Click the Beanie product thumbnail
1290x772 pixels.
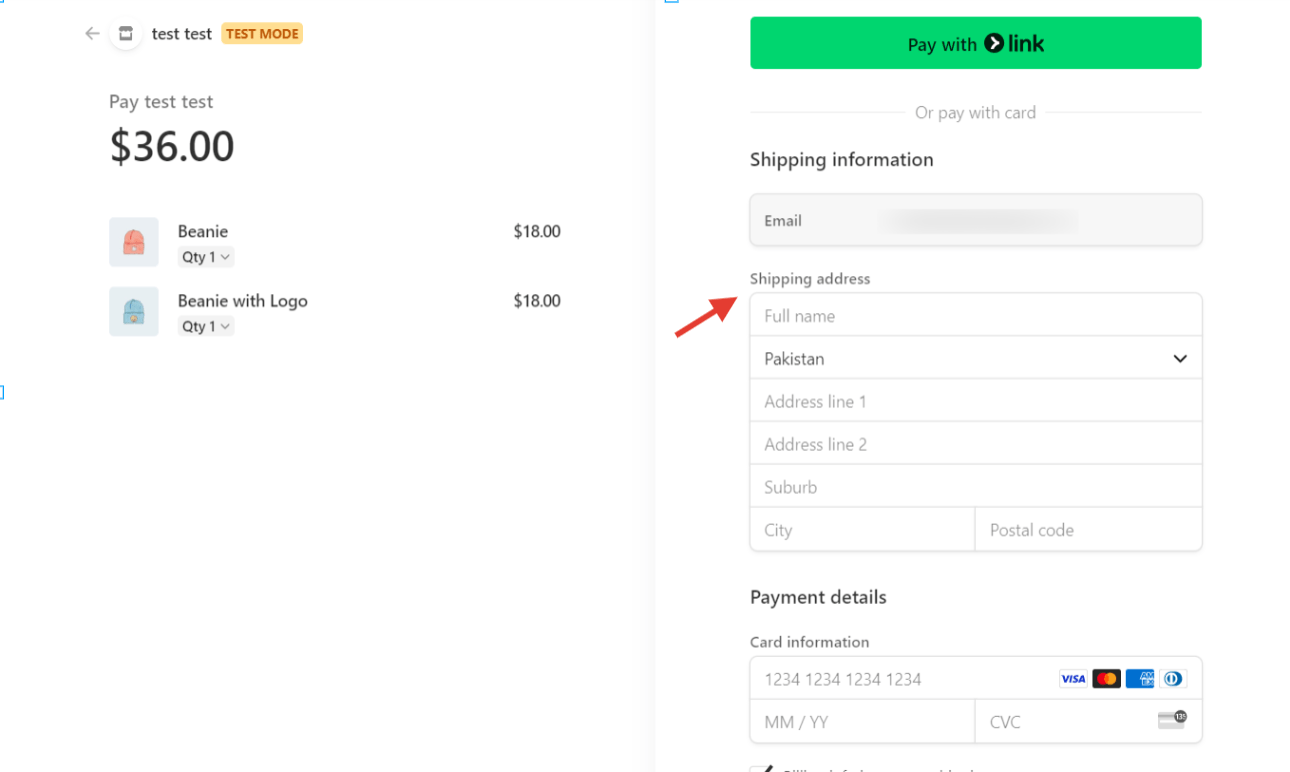[x=134, y=242]
